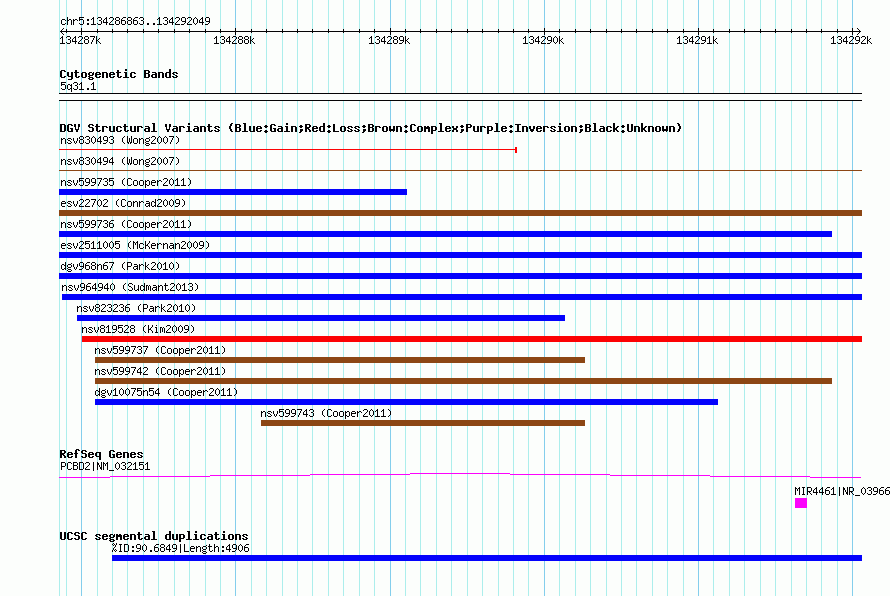The height and width of the screenshot is (596, 890).
Task: Click the nsv823236 (Park2010) label
Action: pos(136,308)
